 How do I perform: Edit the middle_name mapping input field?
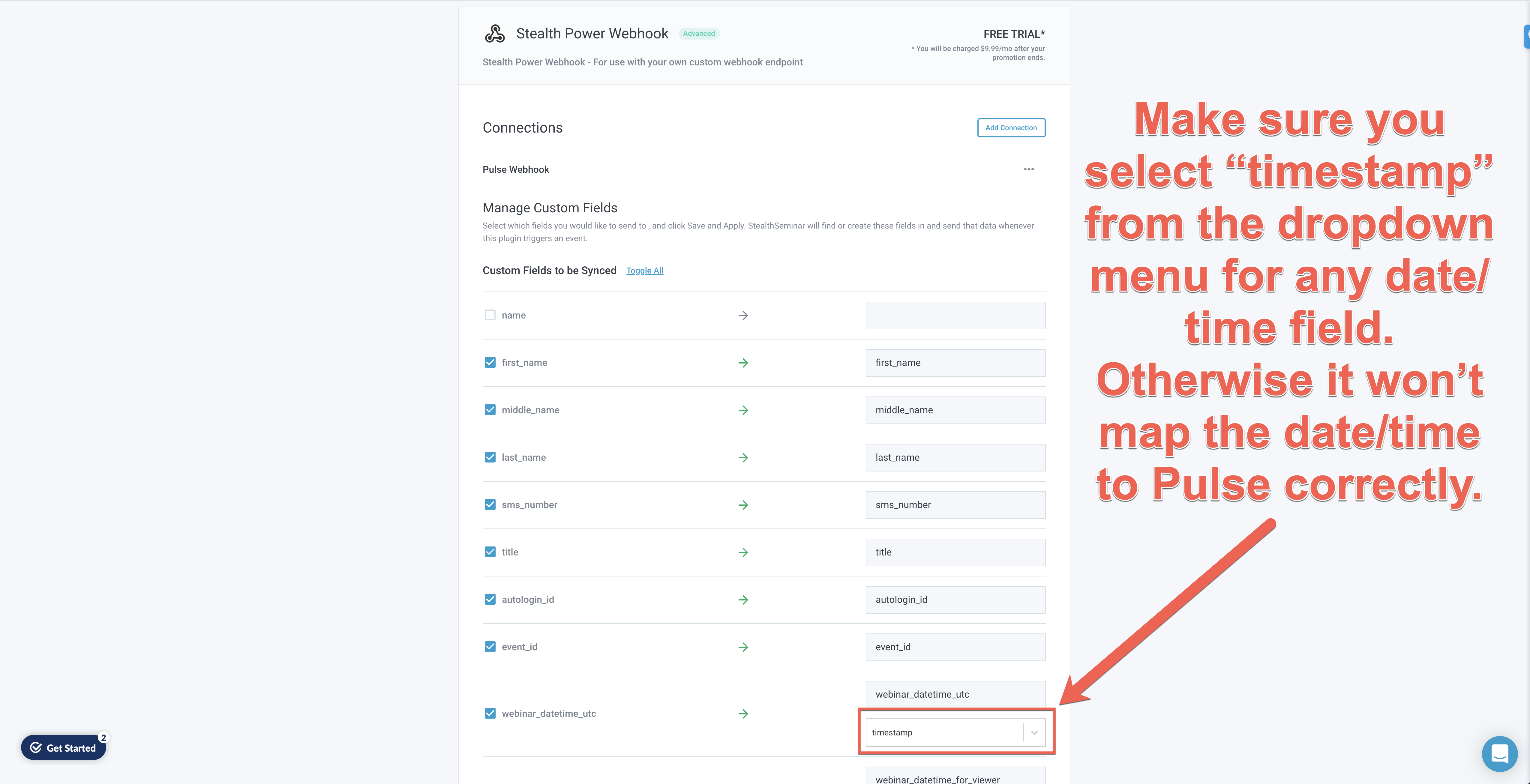click(955, 410)
